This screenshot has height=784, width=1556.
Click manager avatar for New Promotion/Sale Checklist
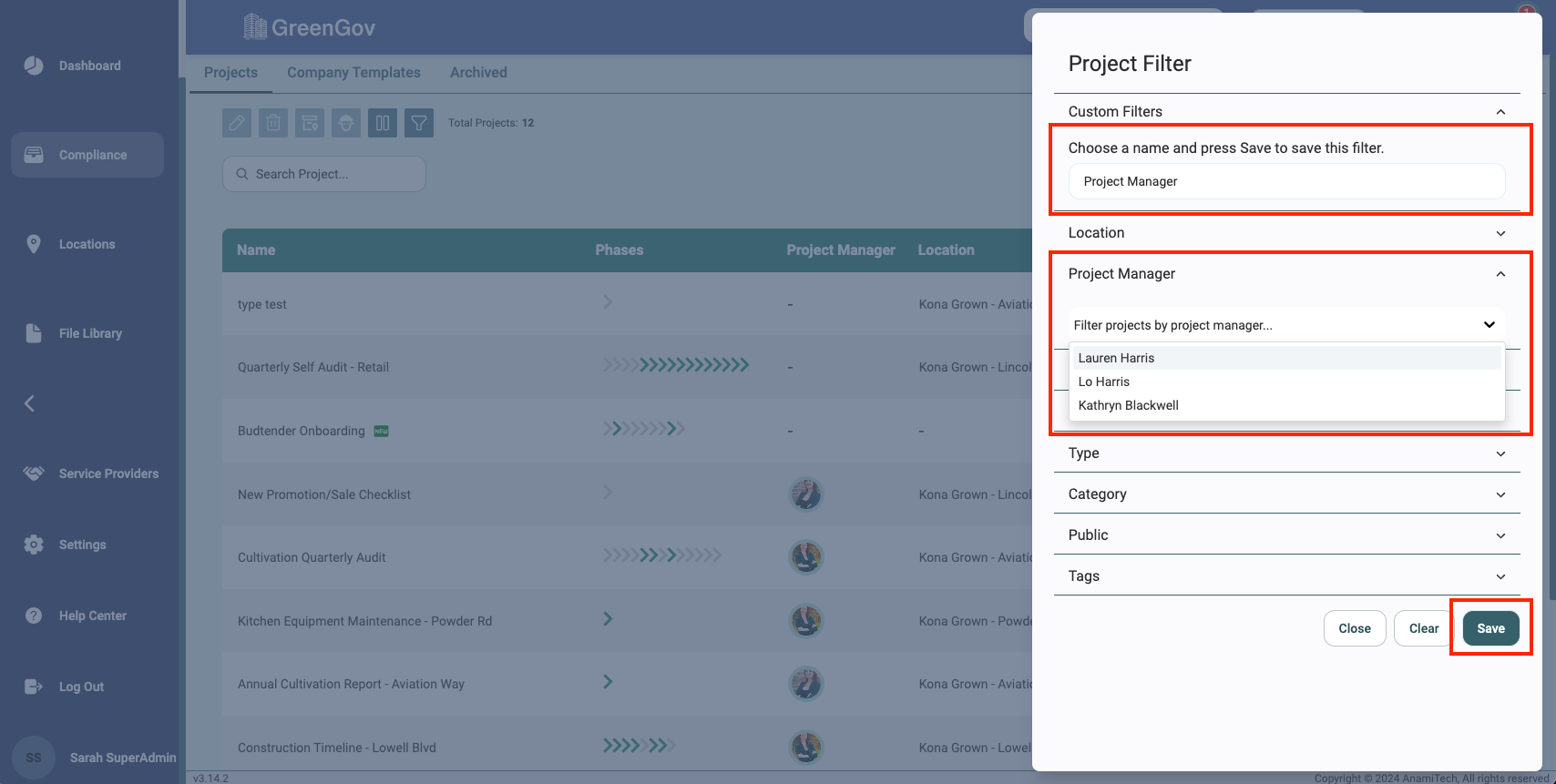click(805, 494)
